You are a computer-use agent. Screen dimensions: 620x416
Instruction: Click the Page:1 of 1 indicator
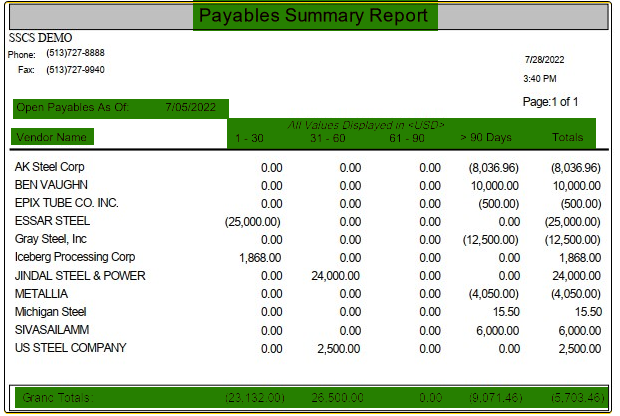pyautogui.click(x=550, y=102)
